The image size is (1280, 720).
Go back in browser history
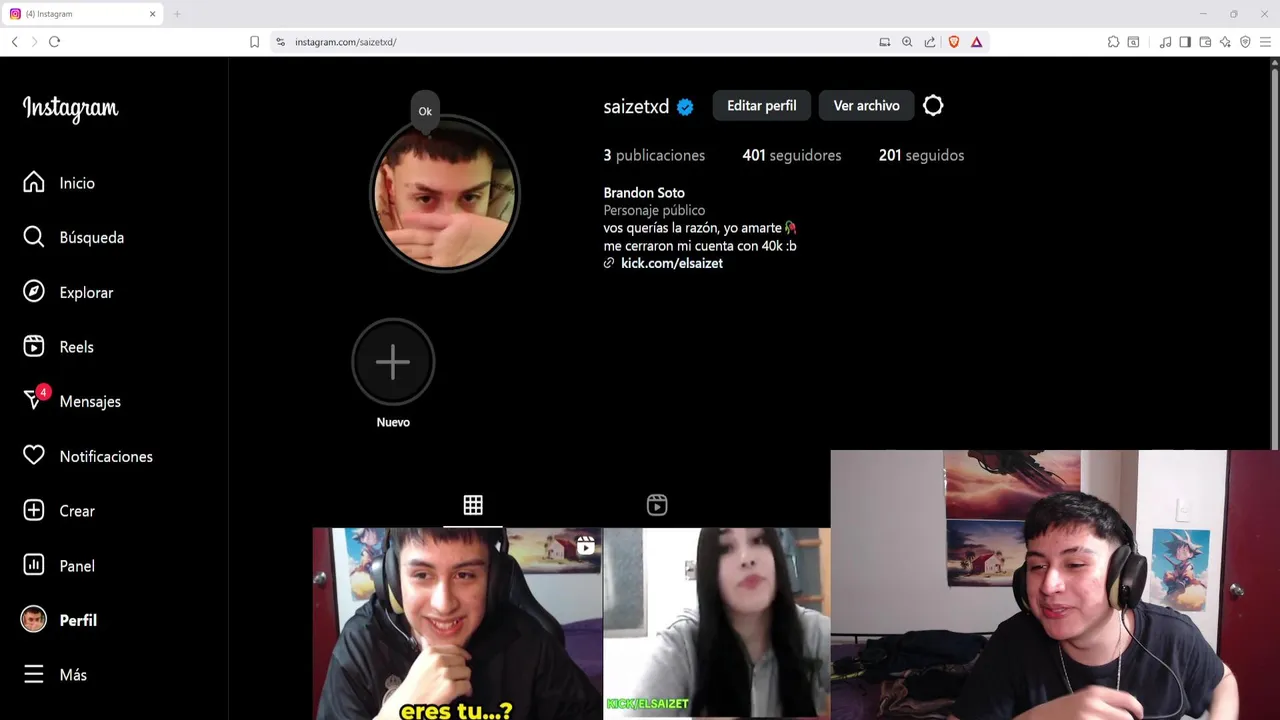click(14, 42)
